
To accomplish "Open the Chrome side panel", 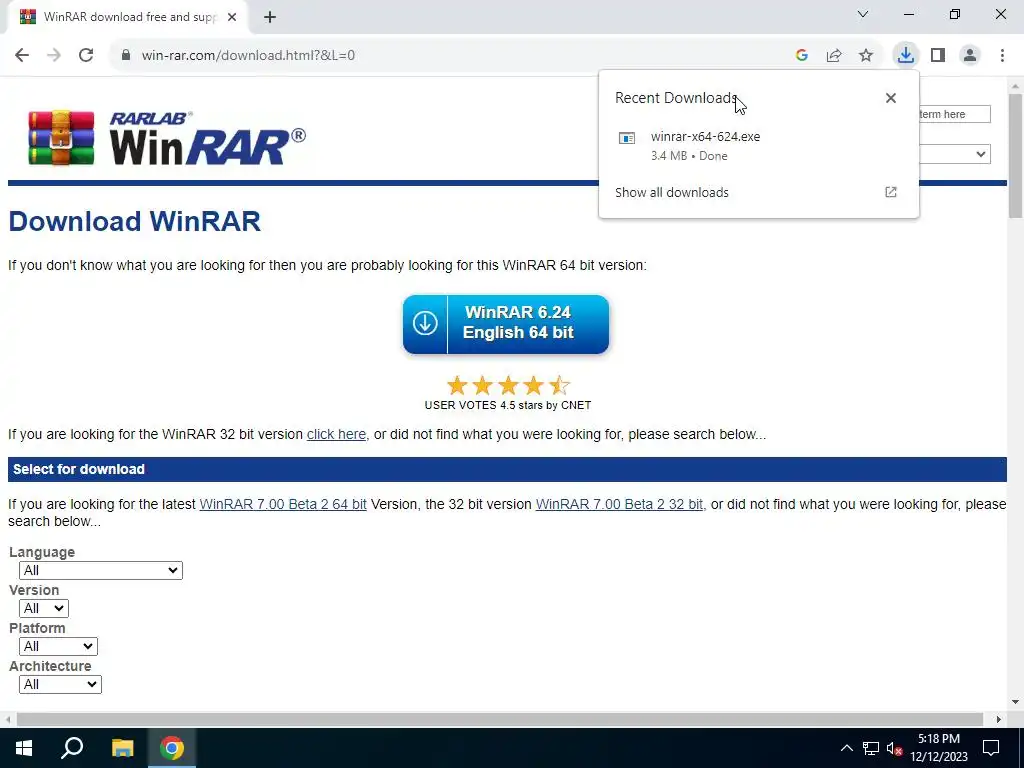I will (x=938, y=56).
